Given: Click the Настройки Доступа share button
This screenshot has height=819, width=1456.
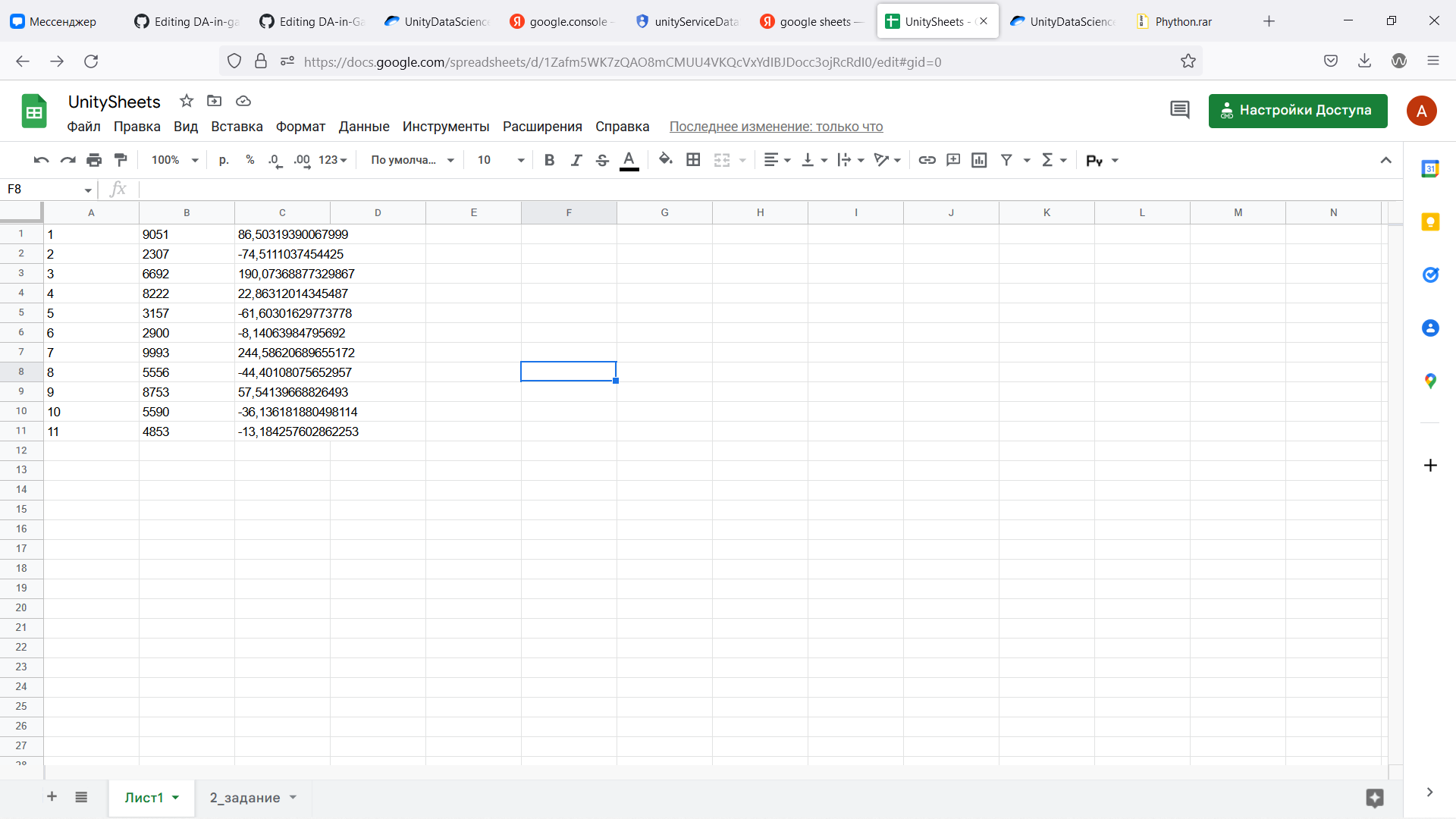Looking at the screenshot, I should click(1298, 111).
